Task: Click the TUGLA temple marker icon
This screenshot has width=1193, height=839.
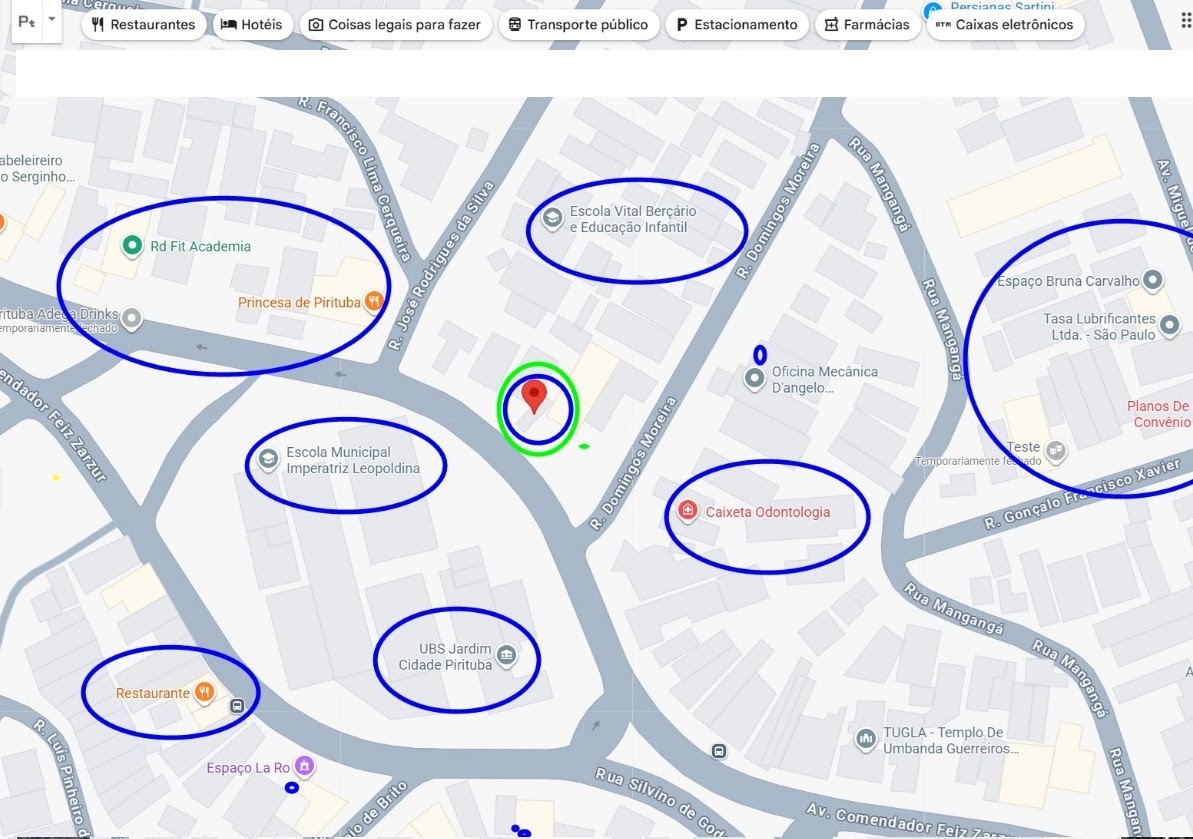Action: coord(866,738)
